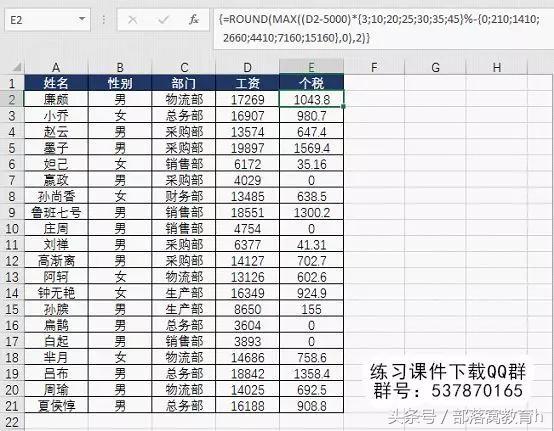The height and width of the screenshot is (431, 554).
Task: Select cell E2 with value 1043.8
Action: click(311, 99)
